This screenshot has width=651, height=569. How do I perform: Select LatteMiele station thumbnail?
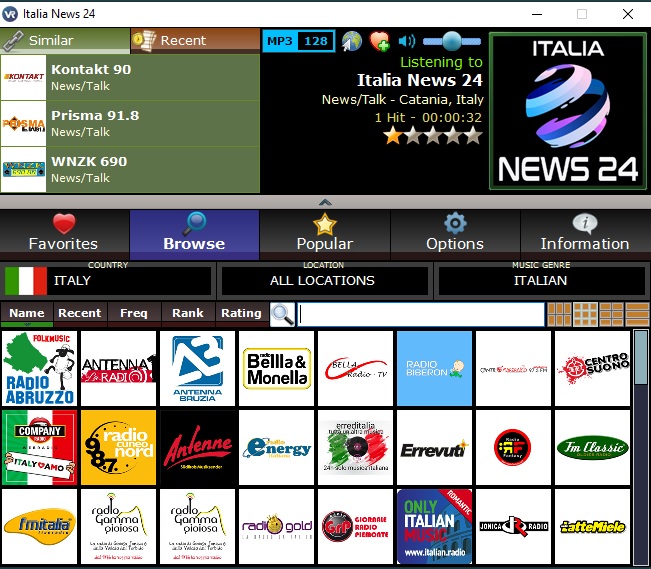coord(592,526)
